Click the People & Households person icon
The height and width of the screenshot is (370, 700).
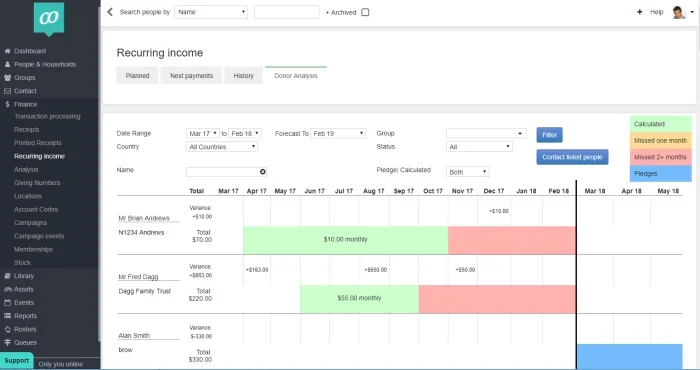(7, 64)
